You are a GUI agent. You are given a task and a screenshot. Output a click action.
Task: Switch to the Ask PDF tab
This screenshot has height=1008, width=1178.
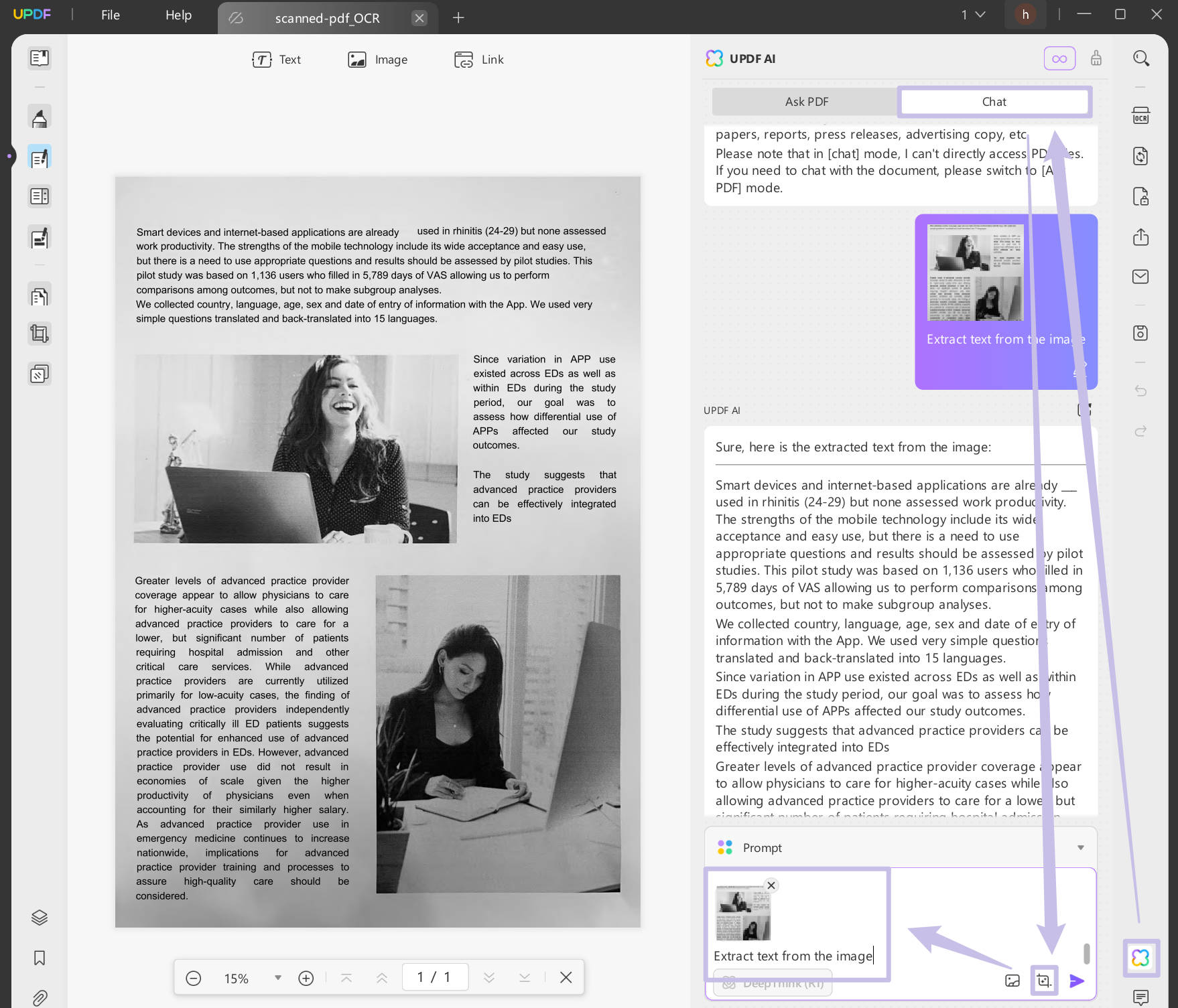click(x=807, y=101)
